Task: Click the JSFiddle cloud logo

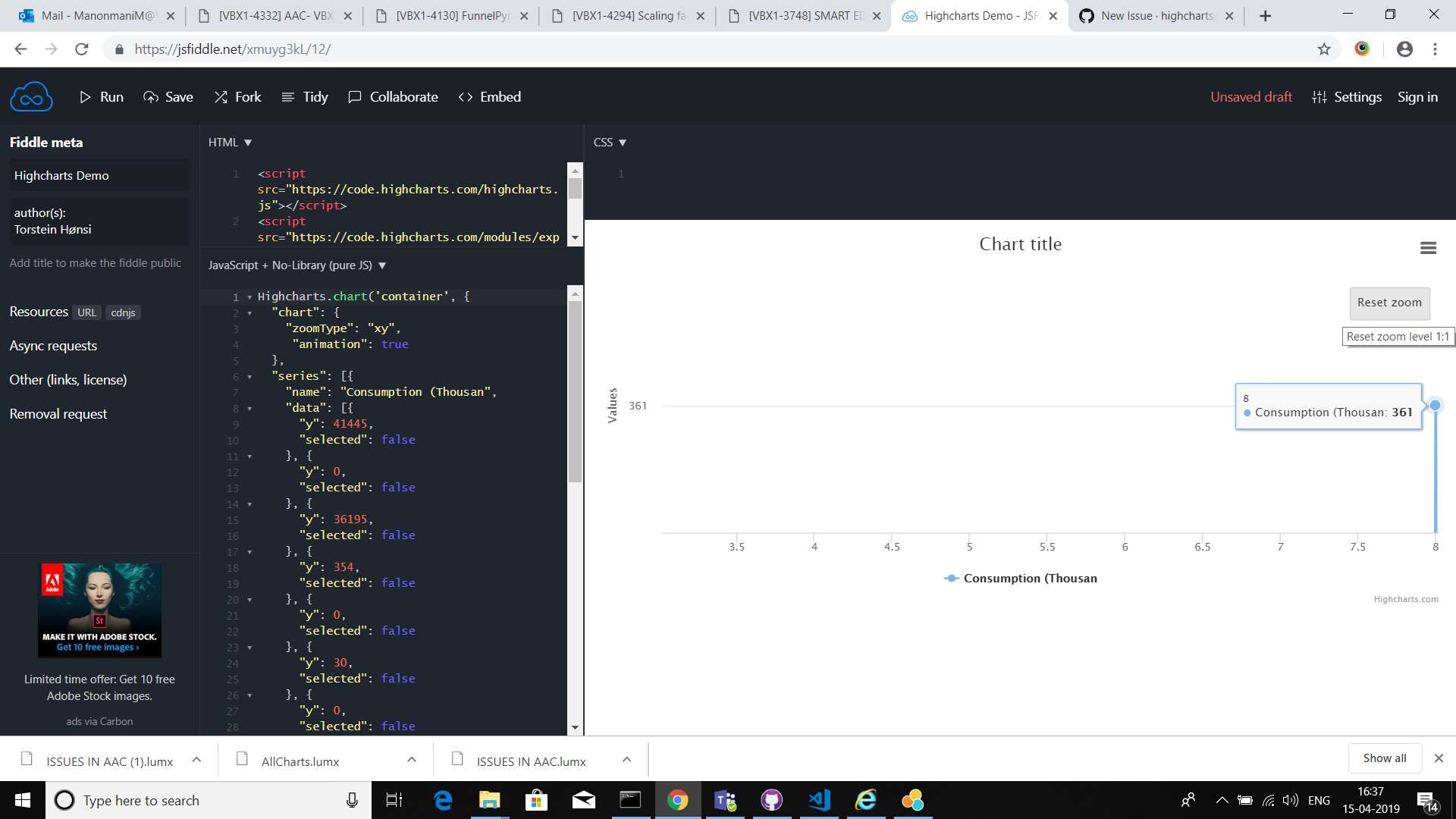Action: click(30, 96)
